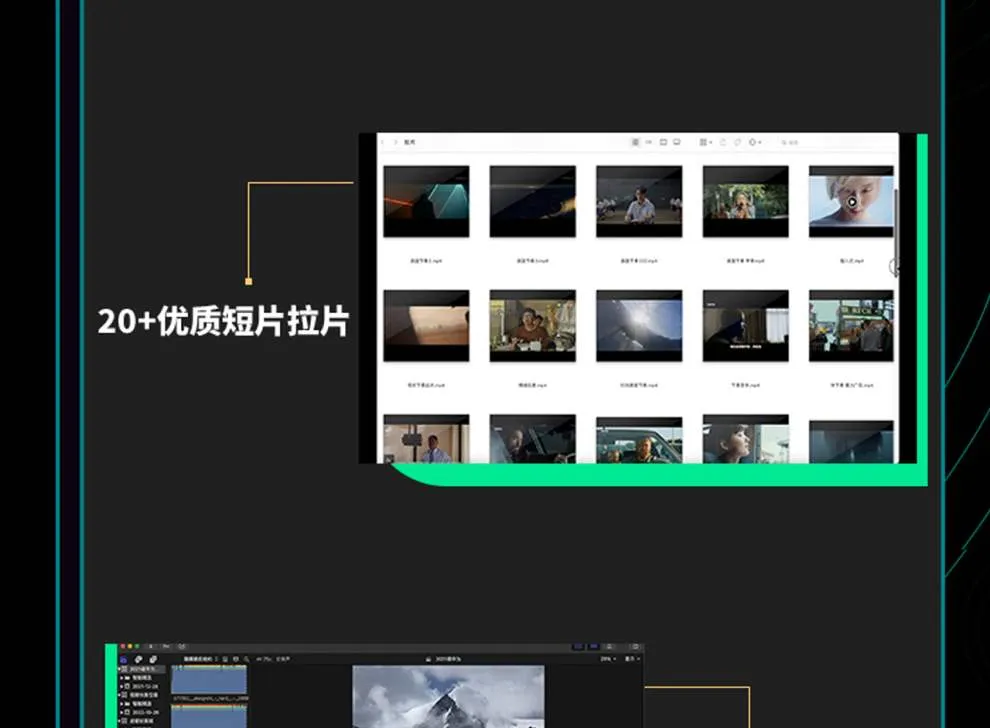Screen dimensions: 990x728
Task: Switch Finder to gallery view
Action: click(677, 143)
